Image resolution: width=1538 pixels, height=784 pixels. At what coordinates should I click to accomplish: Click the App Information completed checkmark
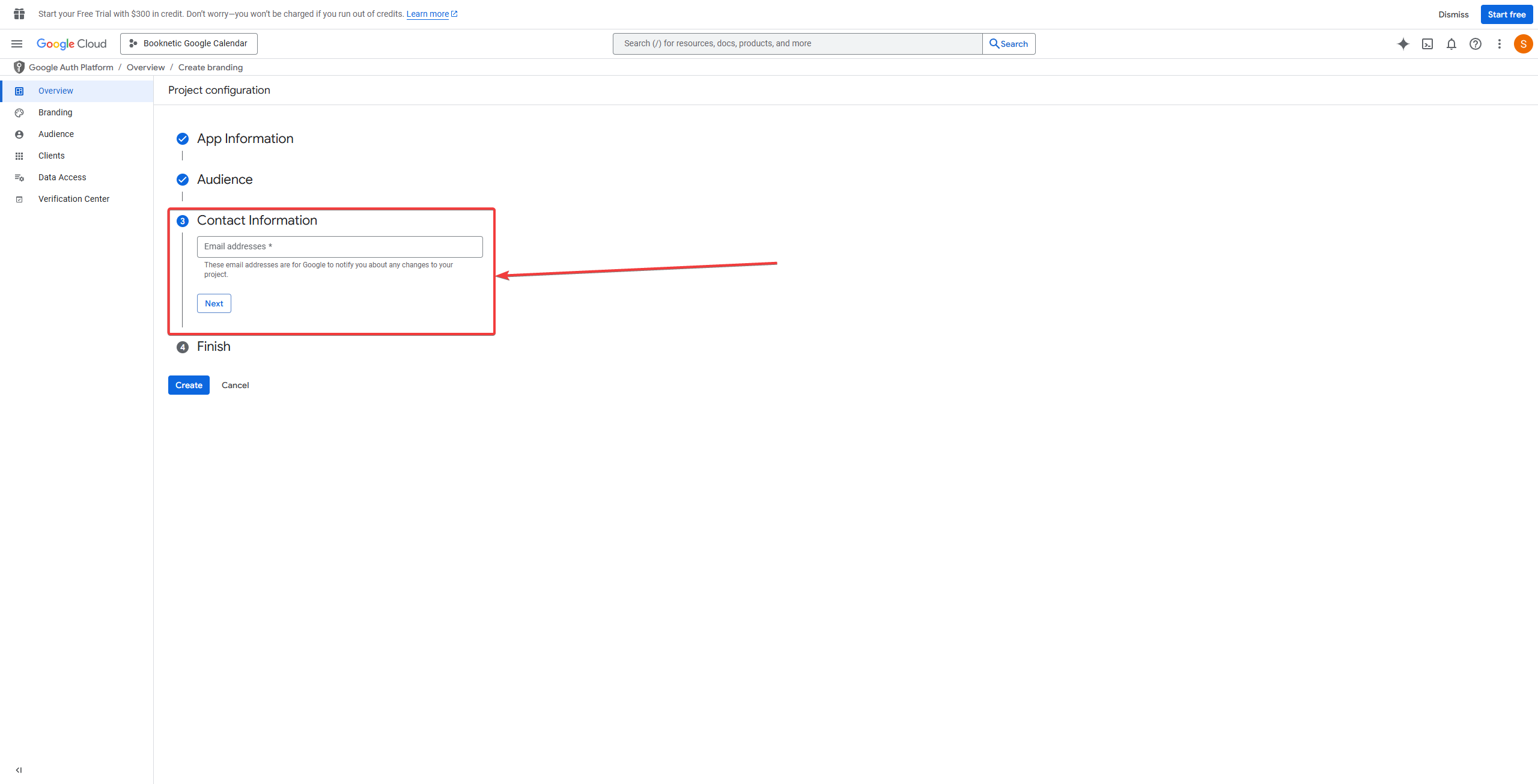click(183, 139)
